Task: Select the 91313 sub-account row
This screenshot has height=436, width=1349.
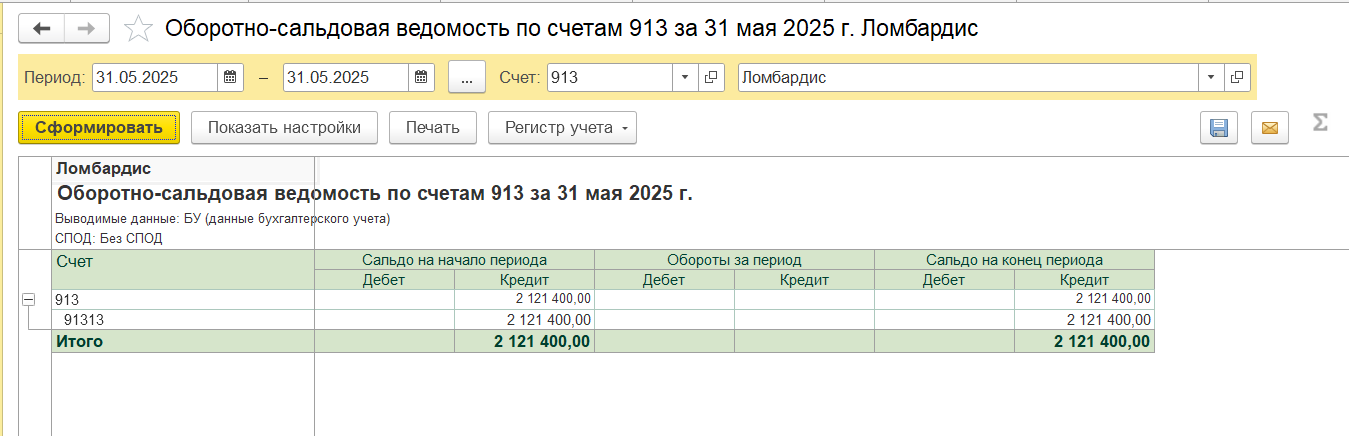Action: tap(84, 320)
